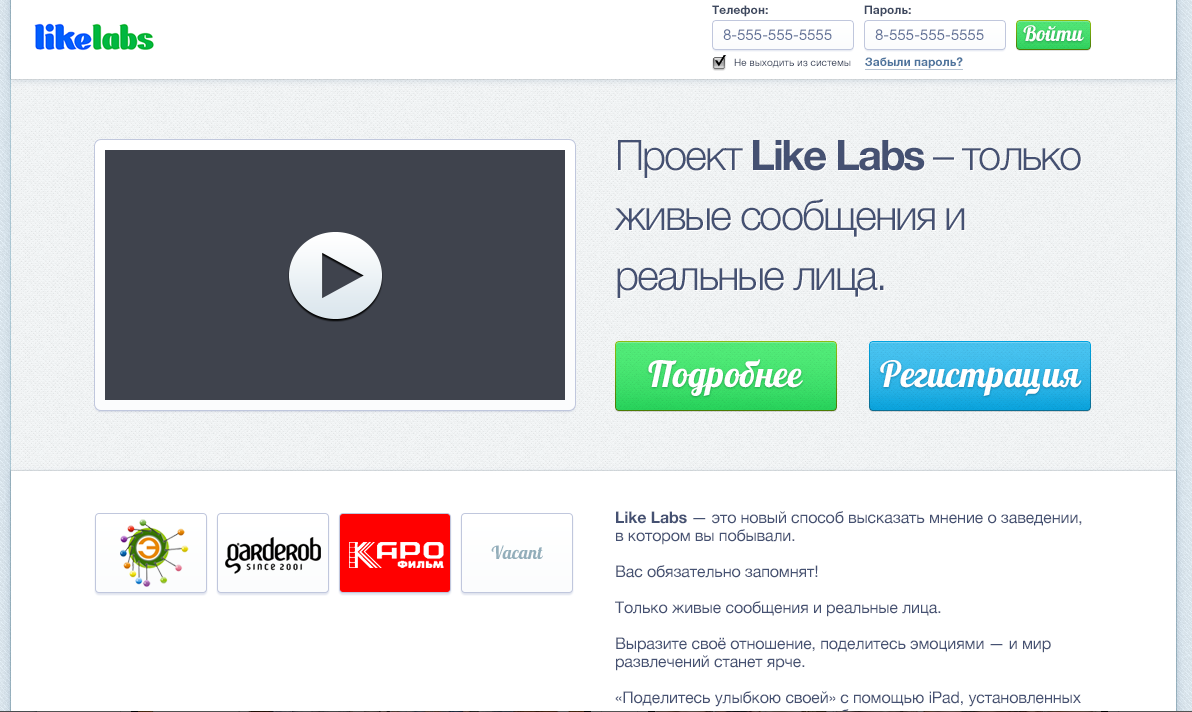Click the Vacant partner placeholder tile

517,553
